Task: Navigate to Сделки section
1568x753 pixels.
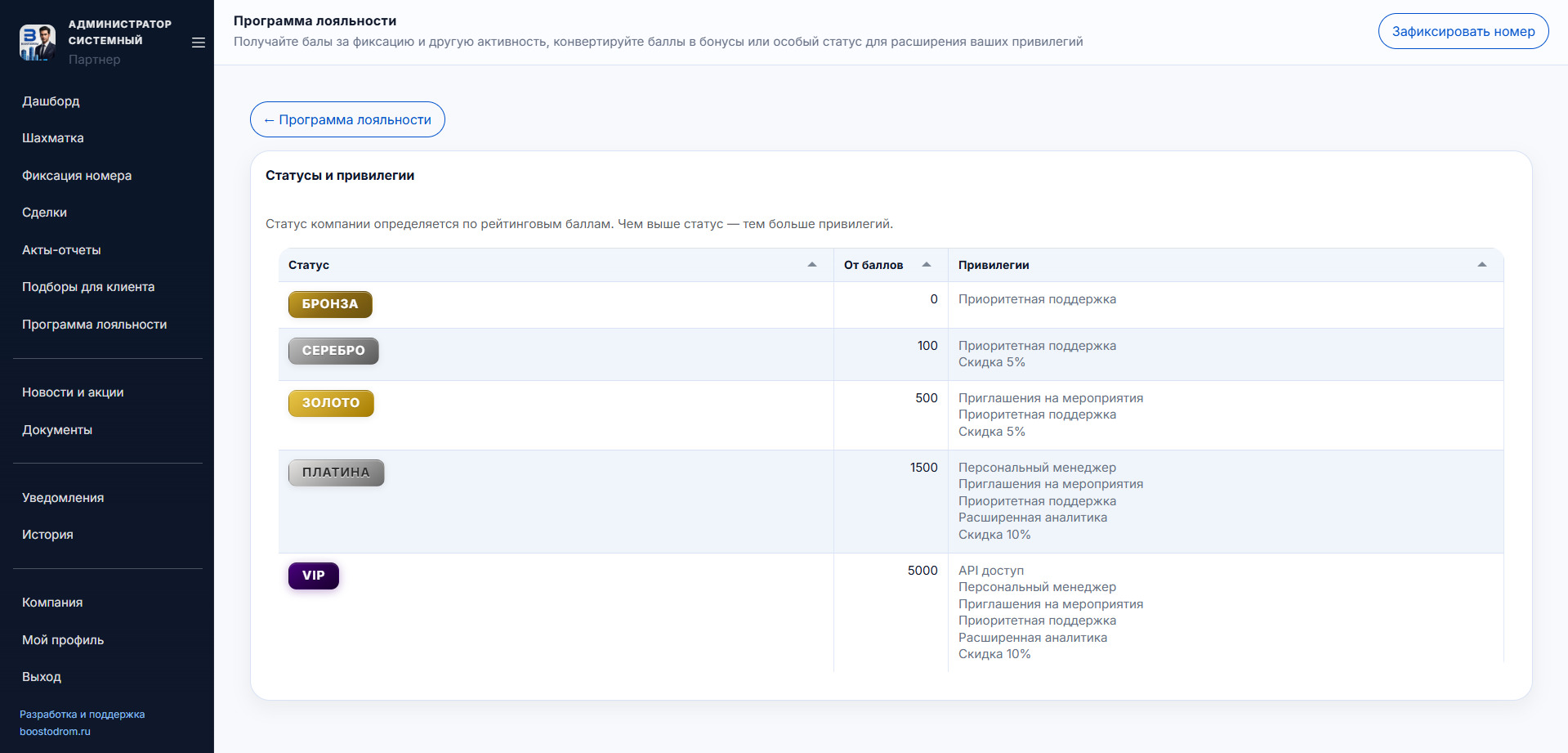Action: 44,213
